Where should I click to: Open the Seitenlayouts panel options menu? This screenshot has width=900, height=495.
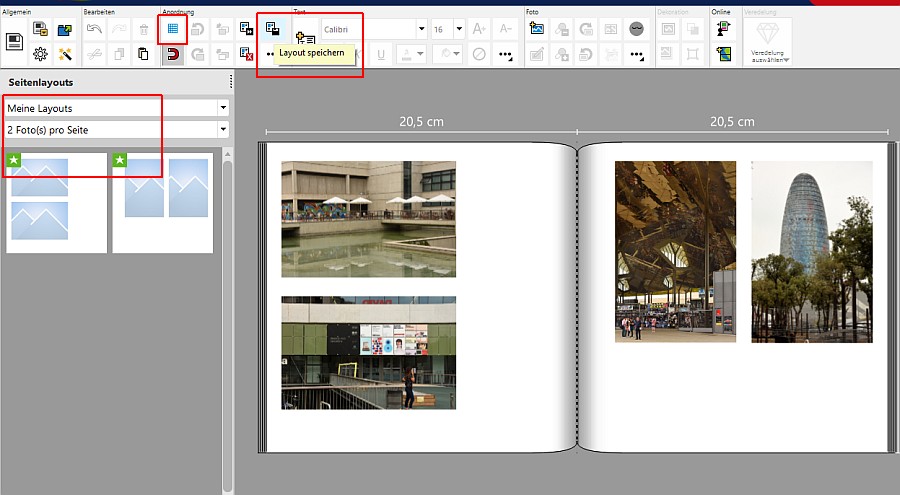coord(231,82)
